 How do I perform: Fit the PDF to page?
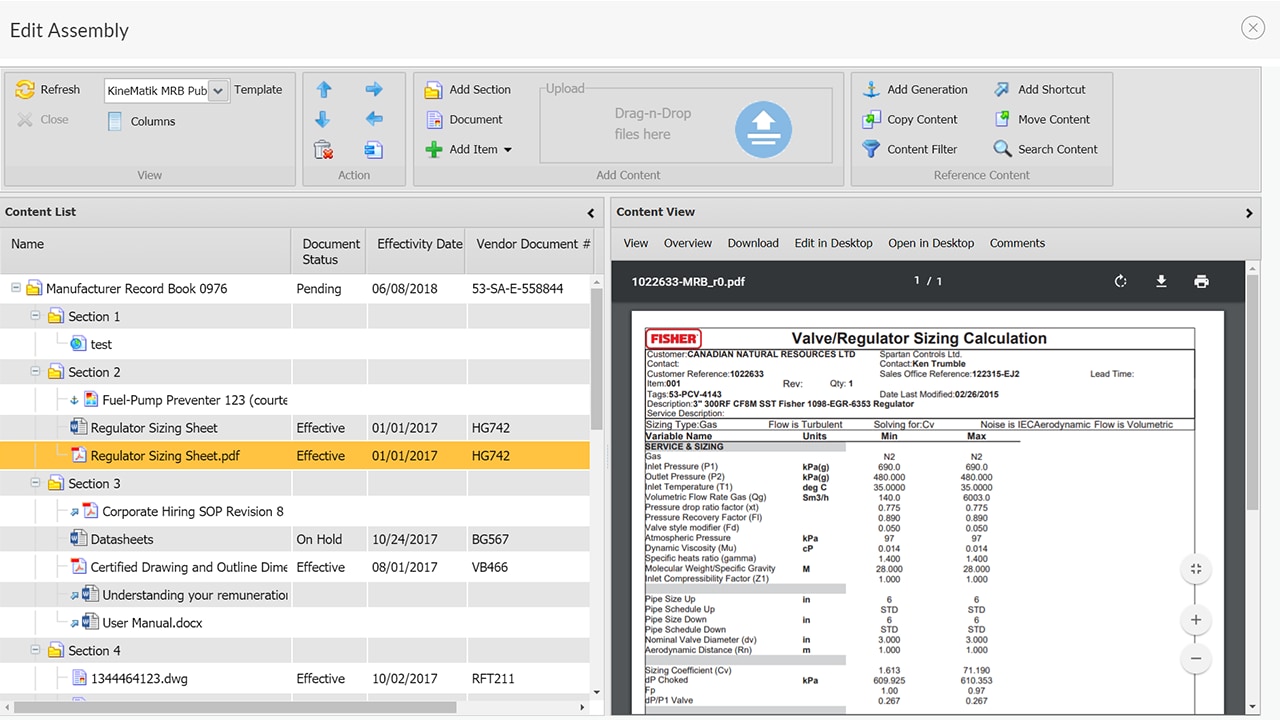pyautogui.click(x=1196, y=570)
